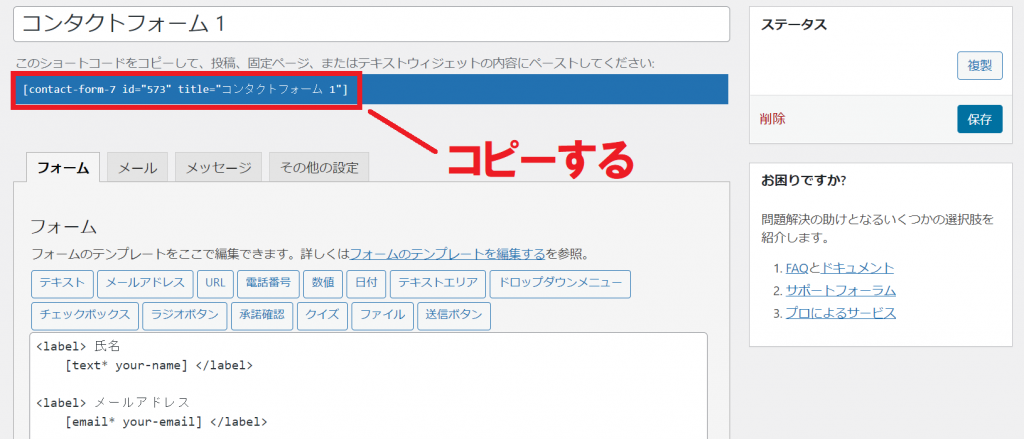Insert a テキストエリア tag
Viewport: 1024px width, 439px height.
pyautogui.click(x=438, y=284)
